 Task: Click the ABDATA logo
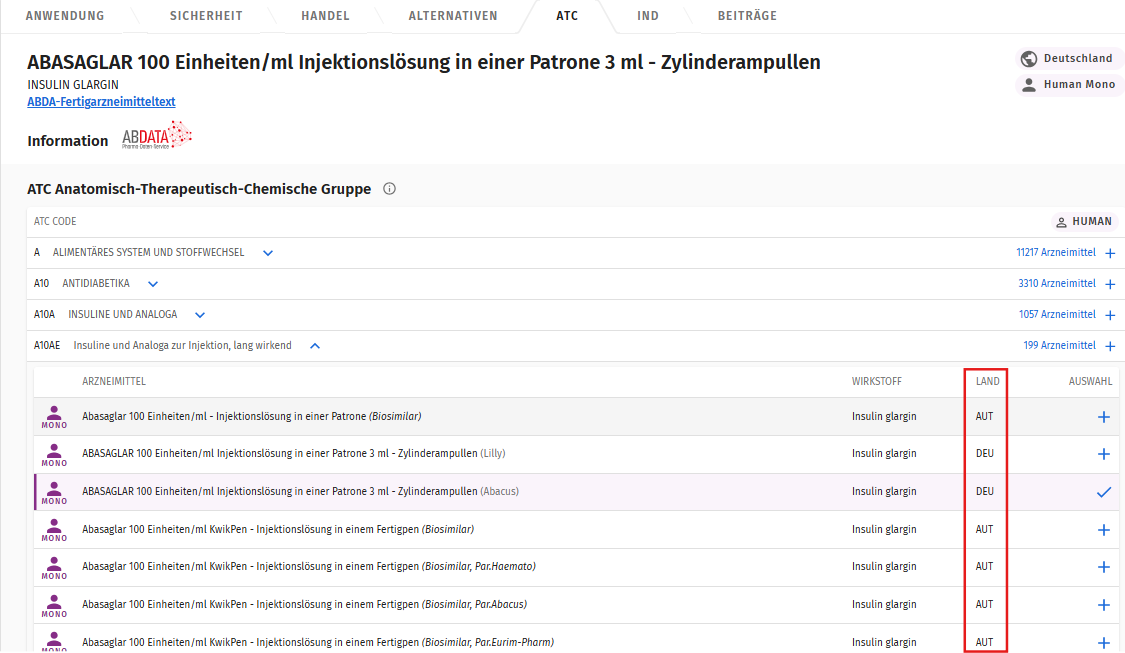(x=156, y=136)
